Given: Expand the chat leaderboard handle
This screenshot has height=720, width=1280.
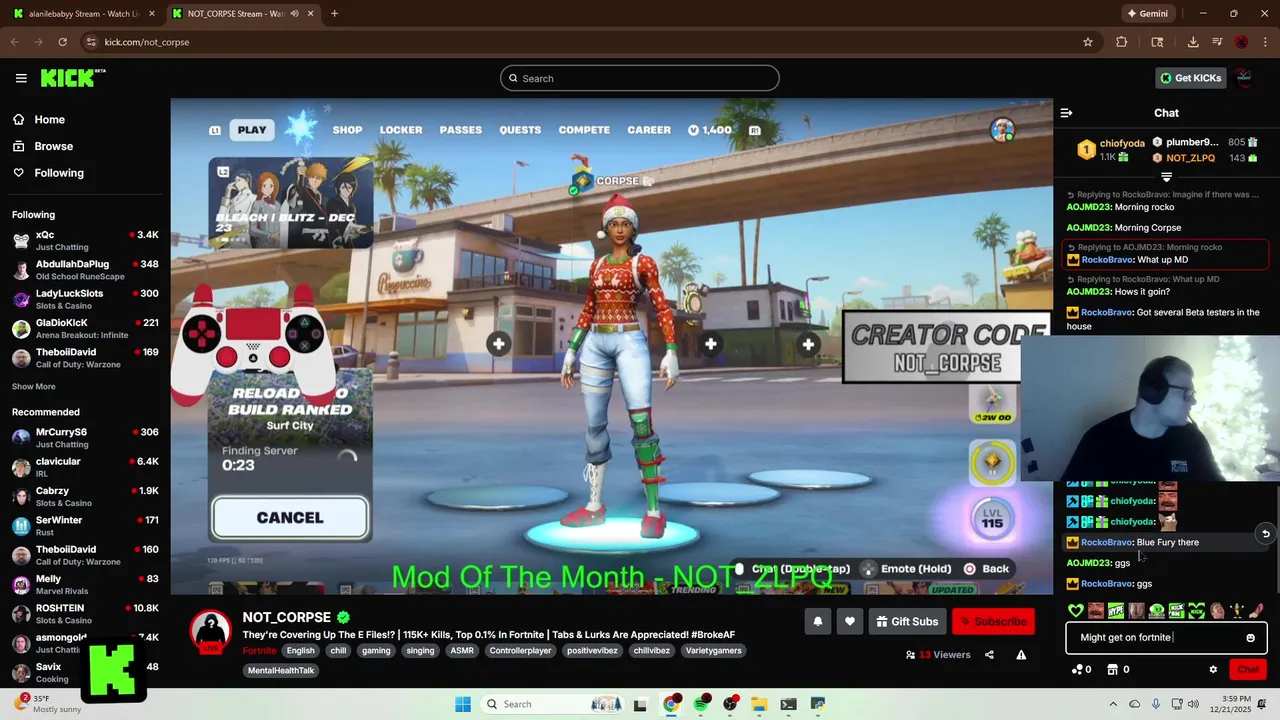Looking at the screenshot, I should click(1166, 177).
